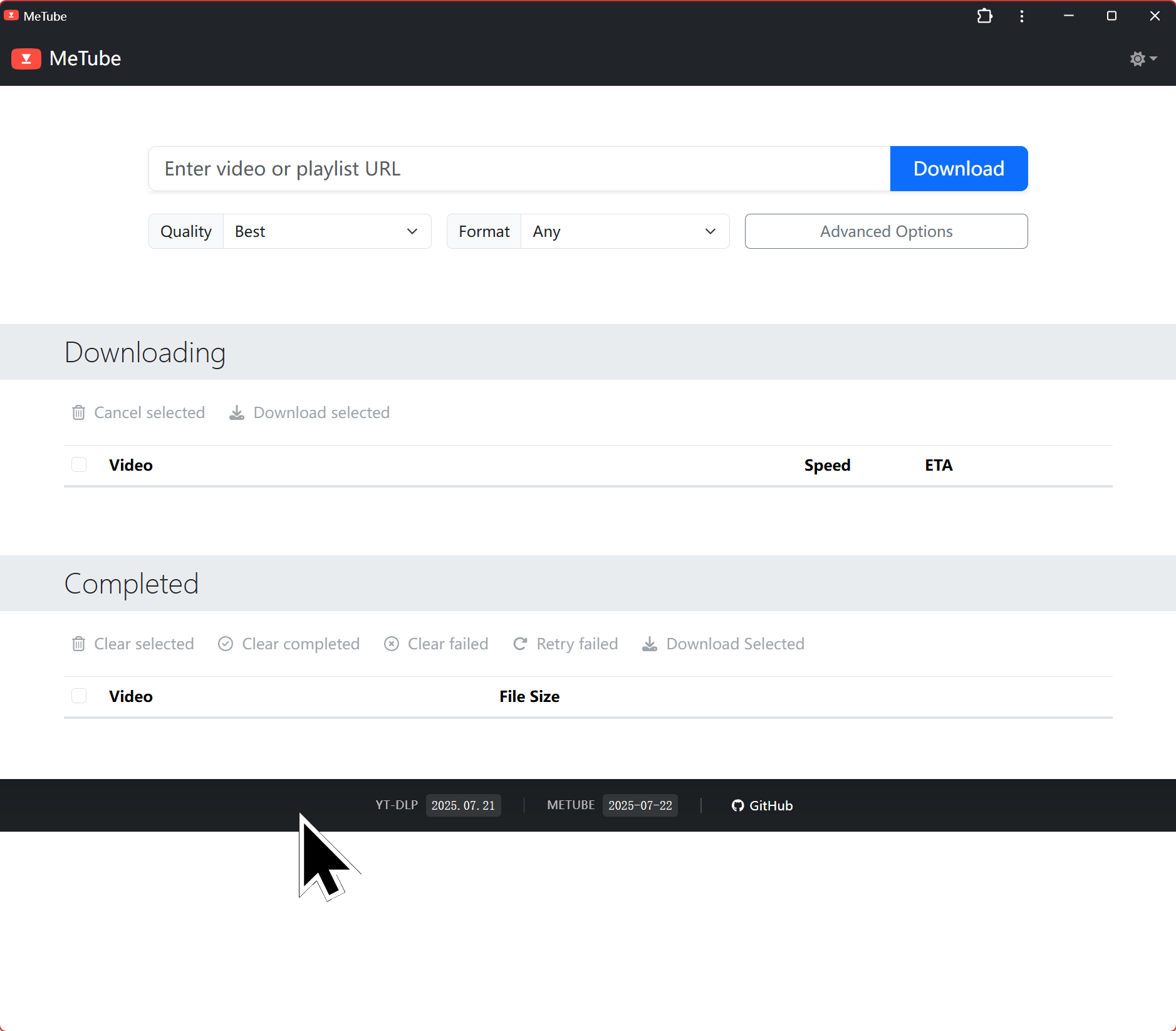Click Clear failed text
This screenshot has height=1031, width=1176.
pyautogui.click(x=448, y=644)
